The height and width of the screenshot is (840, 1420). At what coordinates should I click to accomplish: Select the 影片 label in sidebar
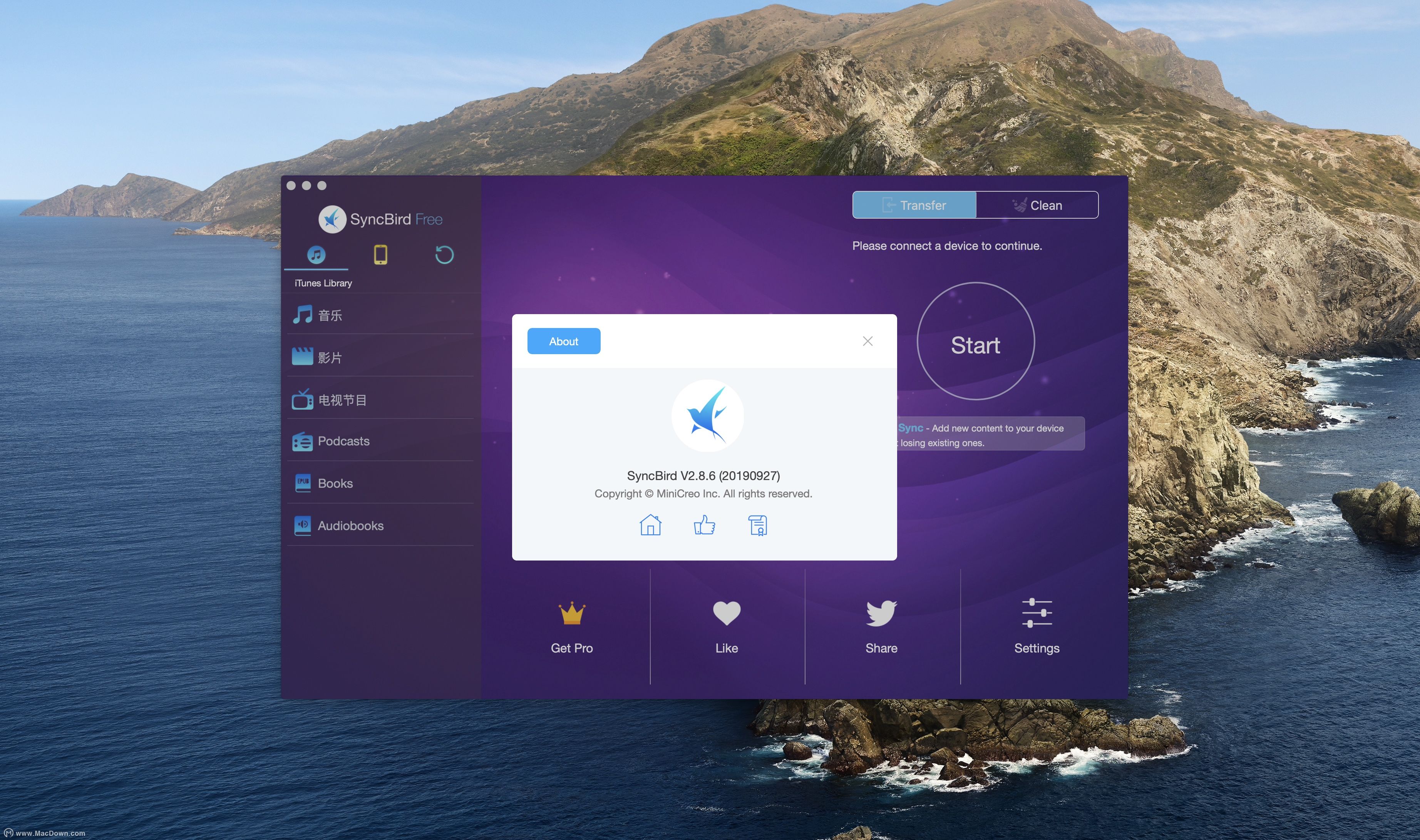(x=330, y=358)
